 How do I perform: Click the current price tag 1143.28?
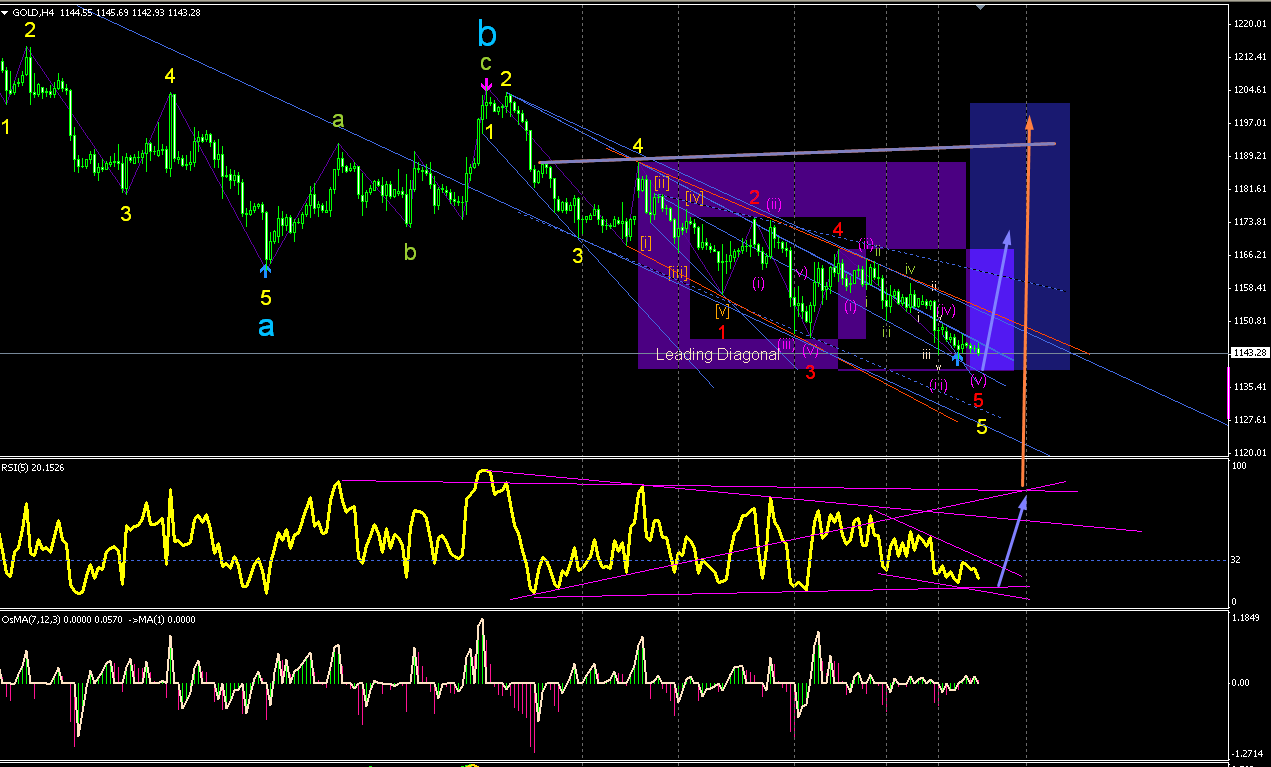click(1249, 353)
